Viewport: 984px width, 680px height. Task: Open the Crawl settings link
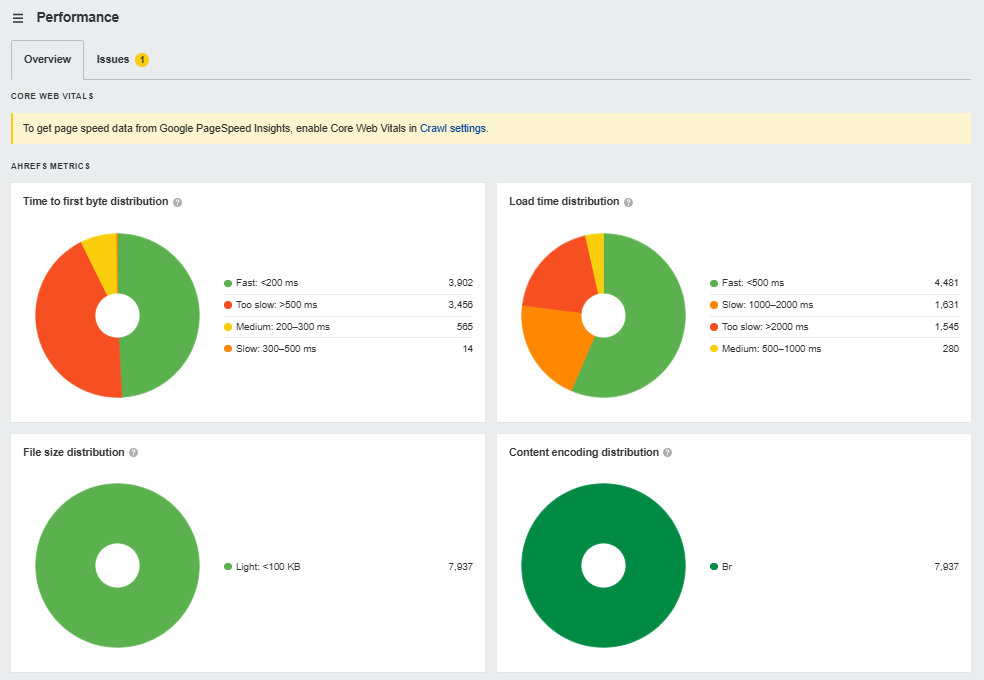tap(453, 129)
